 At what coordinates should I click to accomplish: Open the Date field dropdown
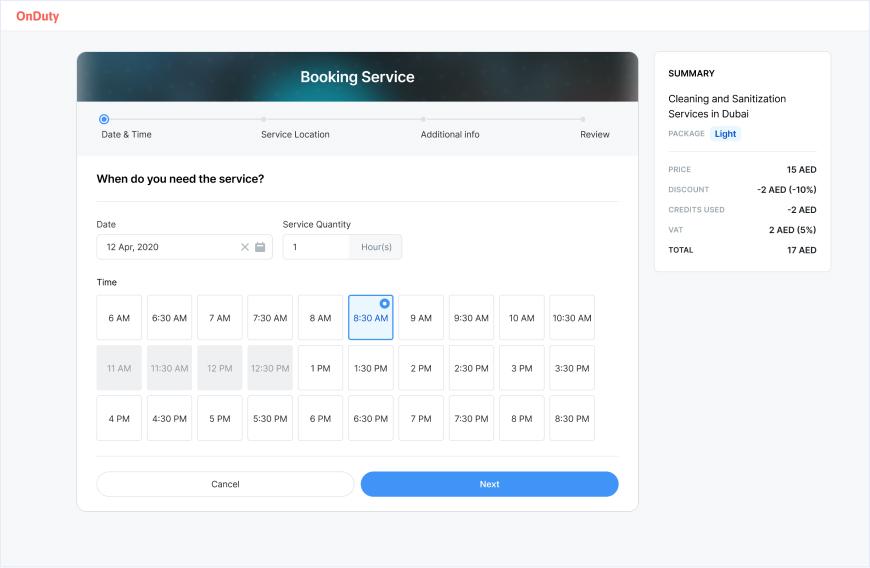click(x=184, y=247)
